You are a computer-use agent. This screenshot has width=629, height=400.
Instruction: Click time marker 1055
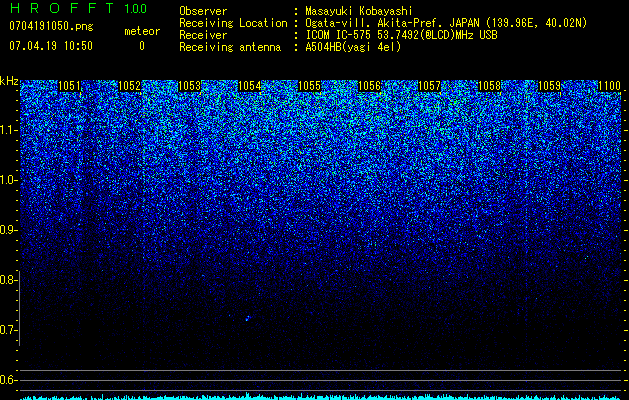pos(310,86)
